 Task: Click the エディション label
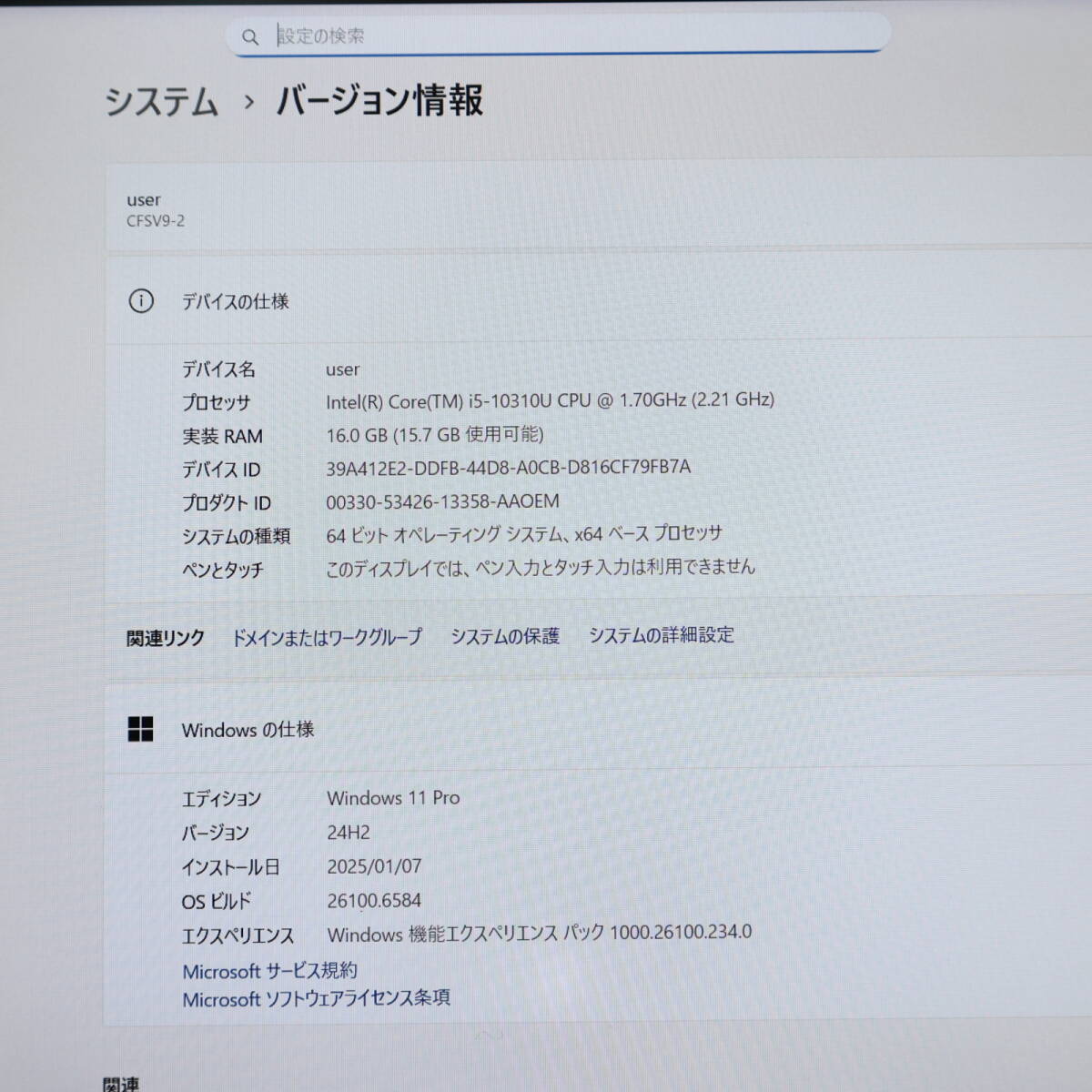coord(222,799)
